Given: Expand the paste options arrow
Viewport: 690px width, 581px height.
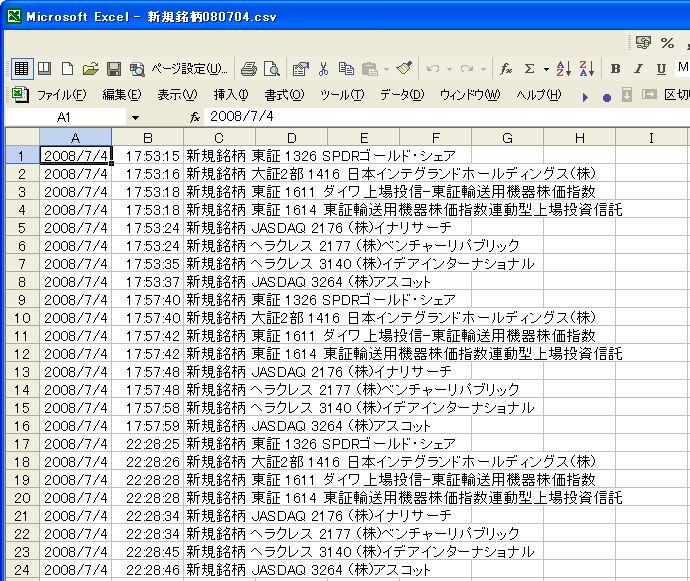Looking at the screenshot, I should pyautogui.click(x=386, y=69).
